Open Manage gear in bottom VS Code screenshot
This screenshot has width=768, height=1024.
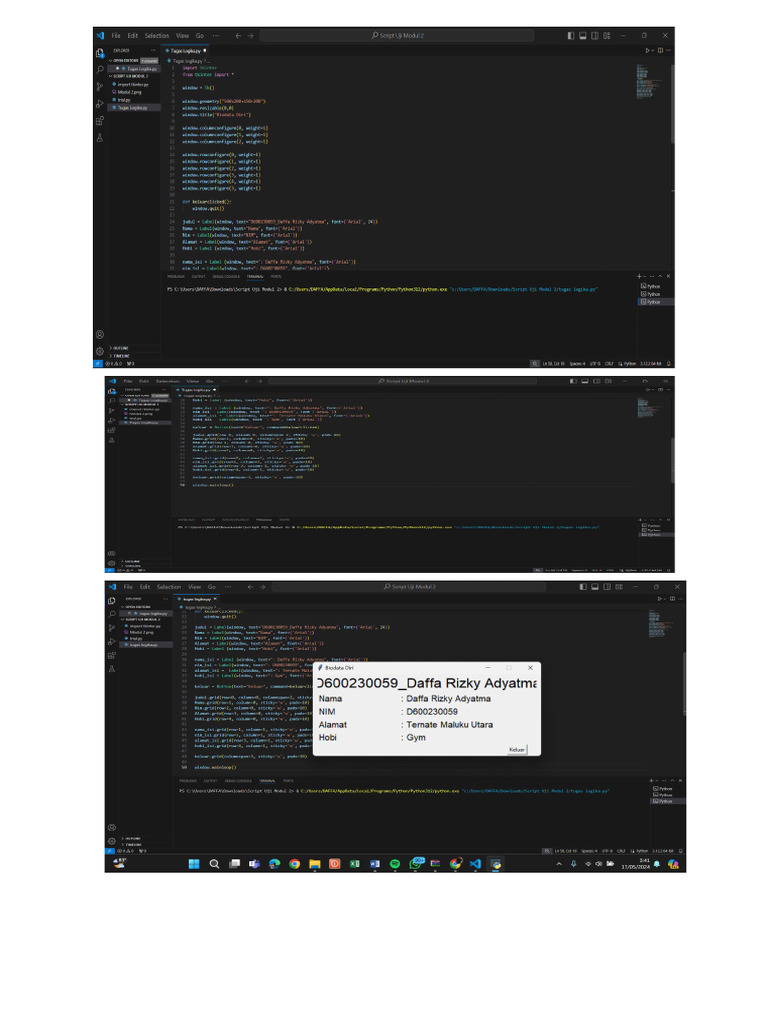click(x=112, y=841)
